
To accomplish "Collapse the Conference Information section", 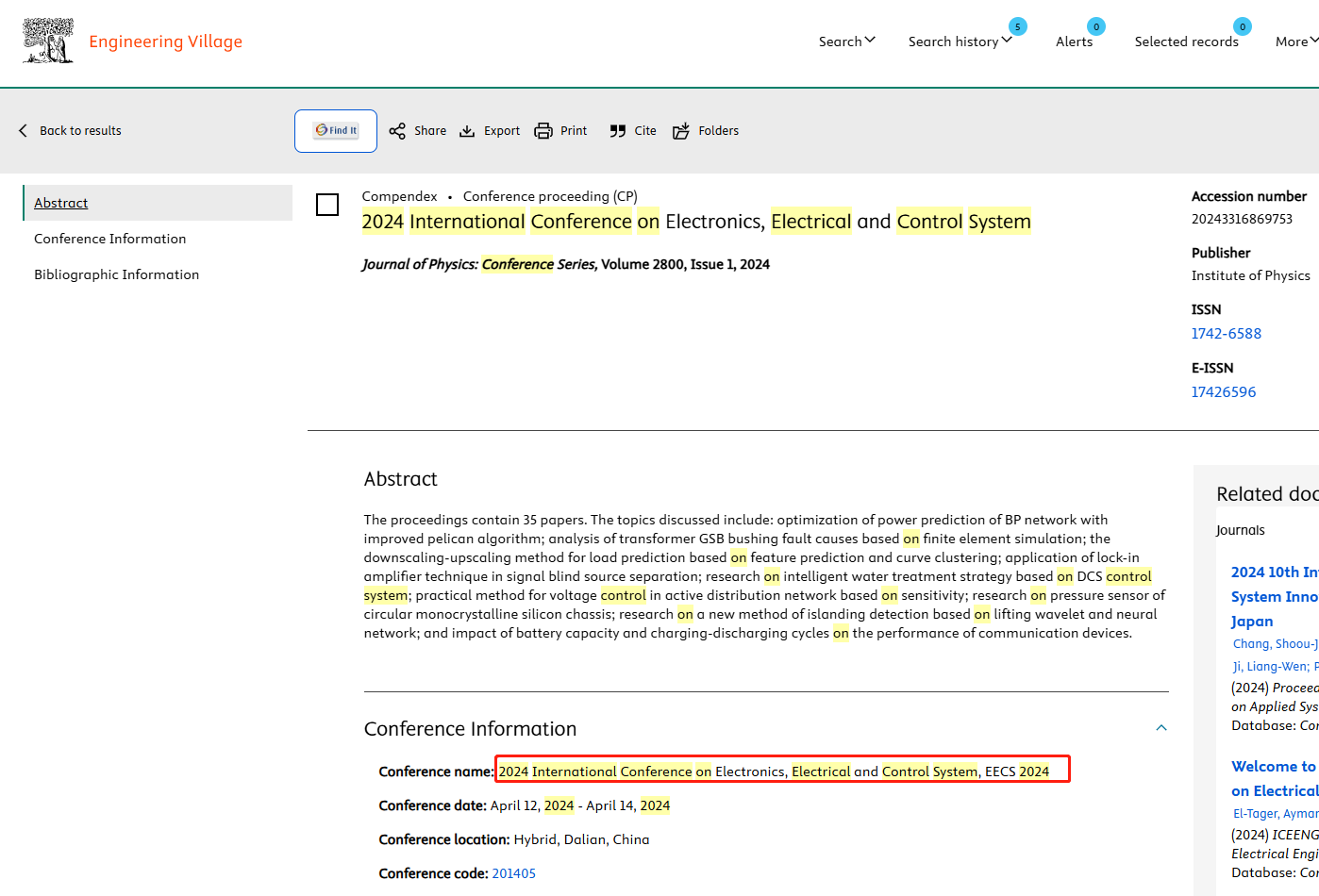I will click(1161, 728).
